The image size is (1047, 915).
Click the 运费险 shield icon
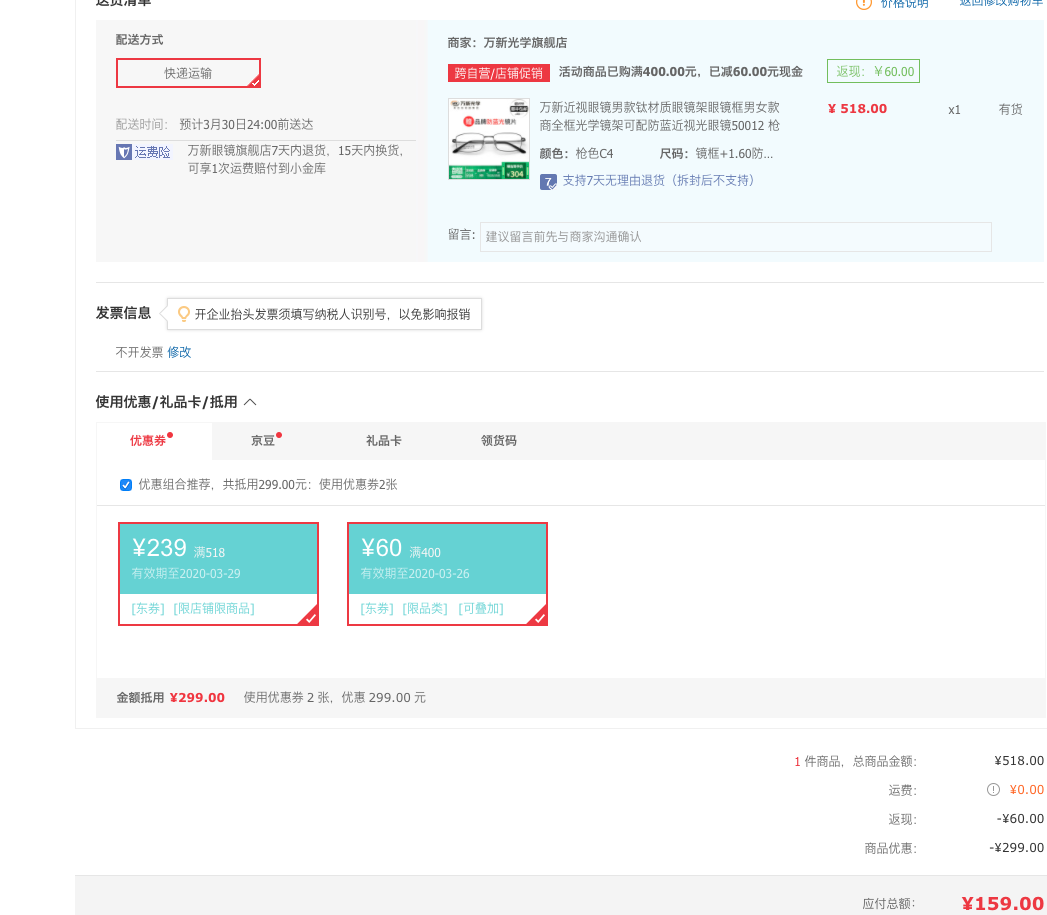pyautogui.click(x=124, y=152)
